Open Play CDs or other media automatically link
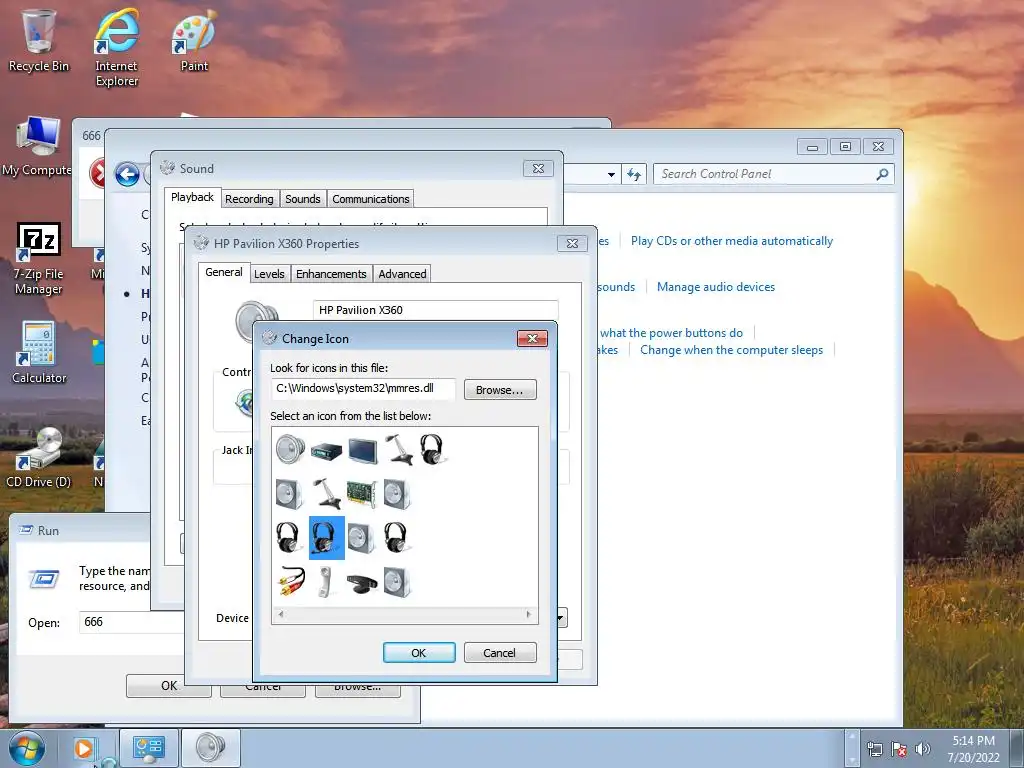Viewport: 1024px width, 768px height. (731, 241)
